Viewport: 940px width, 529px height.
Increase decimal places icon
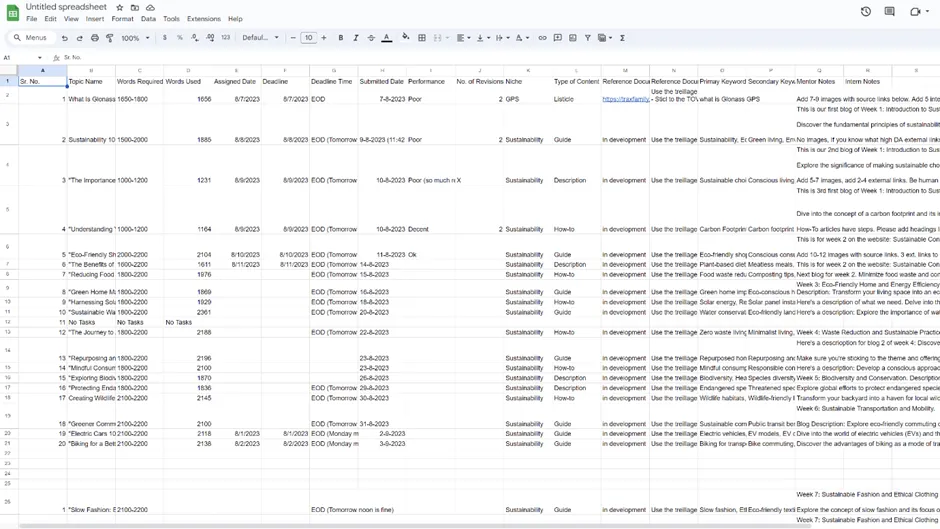click(x=210, y=38)
